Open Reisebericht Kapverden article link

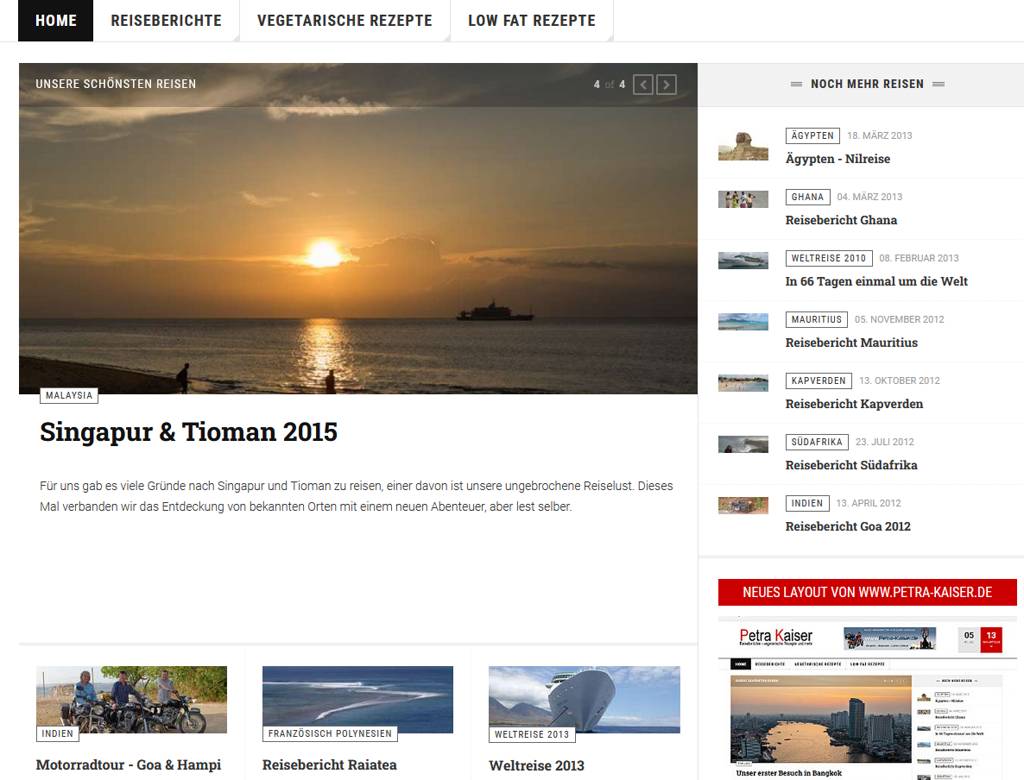854,404
